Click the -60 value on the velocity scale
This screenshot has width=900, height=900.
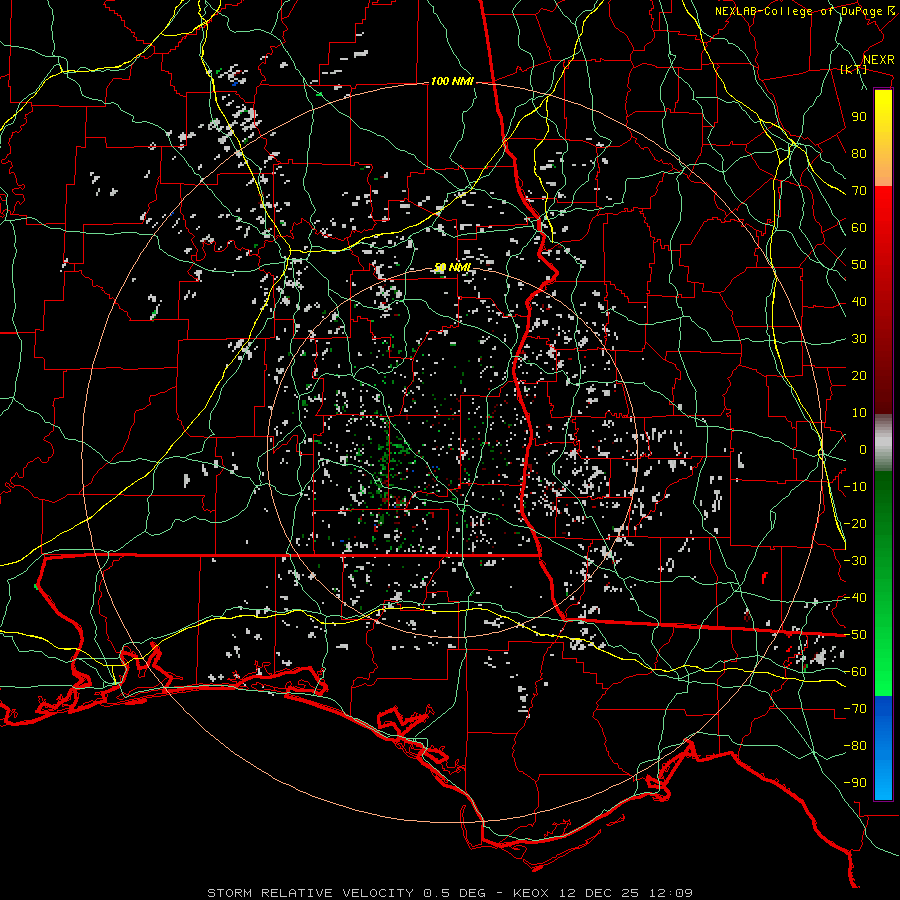[x=855, y=672]
